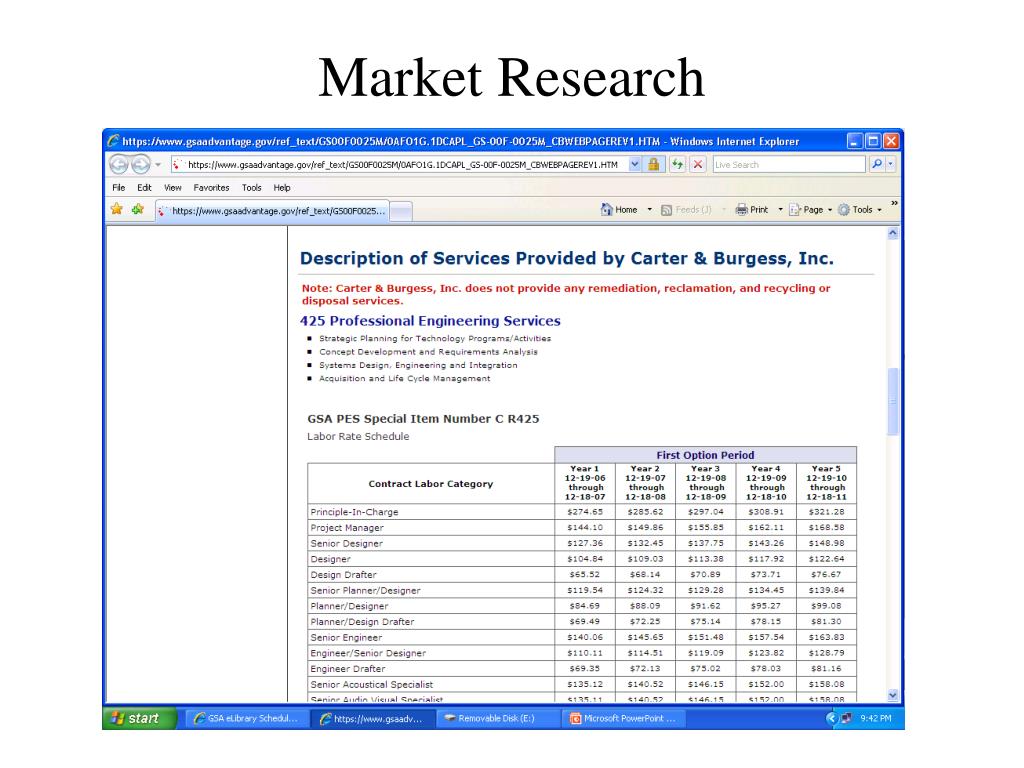Switch to Microsoft PowerPoint taskbar item

pyautogui.click(x=623, y=718)
